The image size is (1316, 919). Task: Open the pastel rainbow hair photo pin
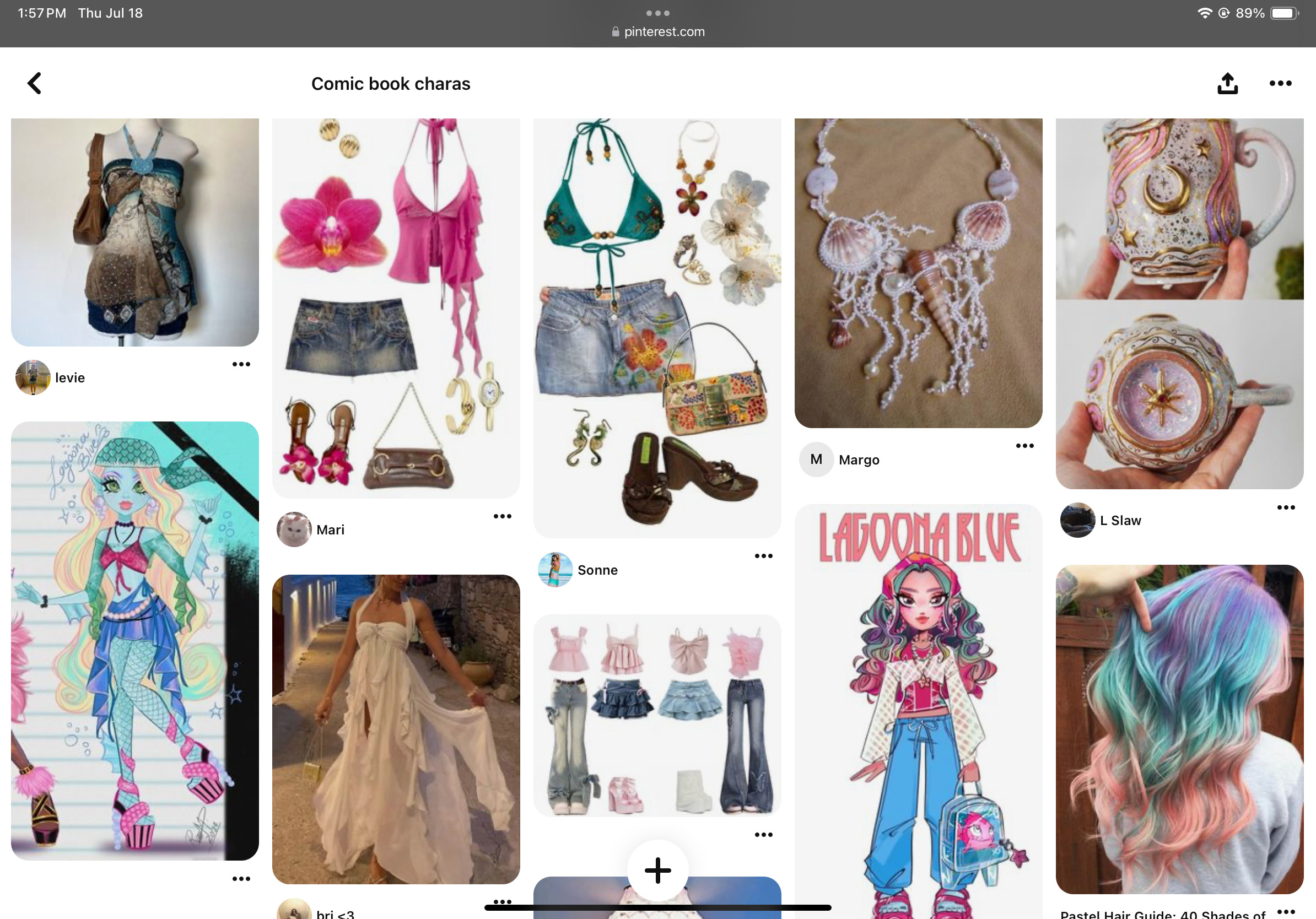click(1179, 729)
